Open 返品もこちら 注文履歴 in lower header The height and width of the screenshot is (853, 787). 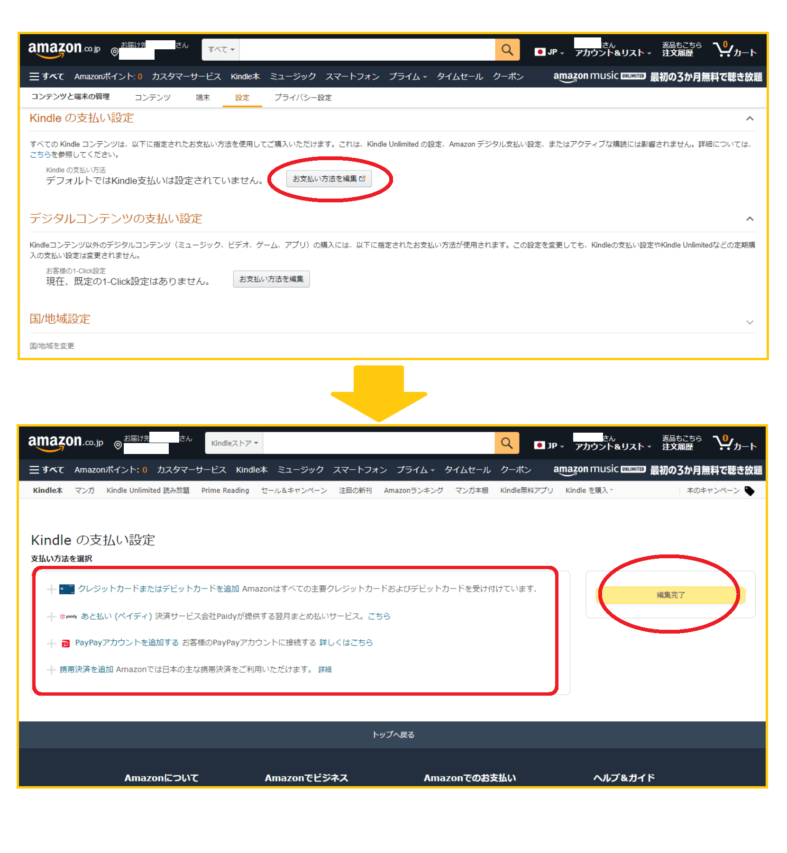tap(681, 443)
